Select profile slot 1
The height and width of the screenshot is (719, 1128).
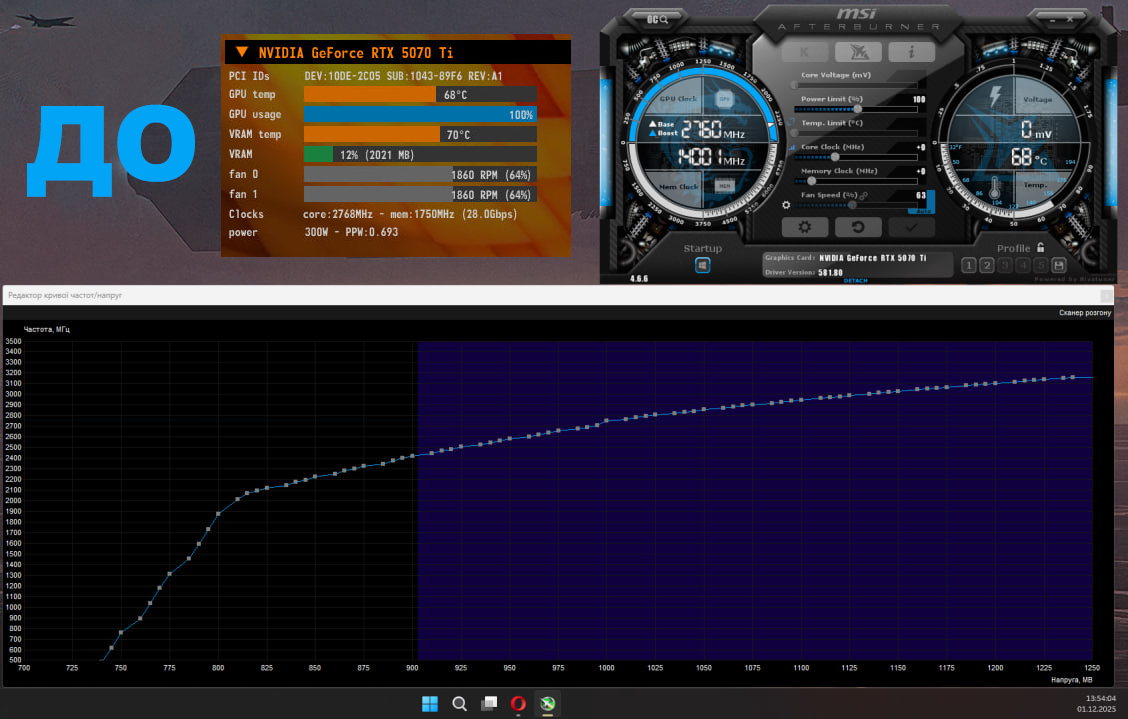click(968, 265)
